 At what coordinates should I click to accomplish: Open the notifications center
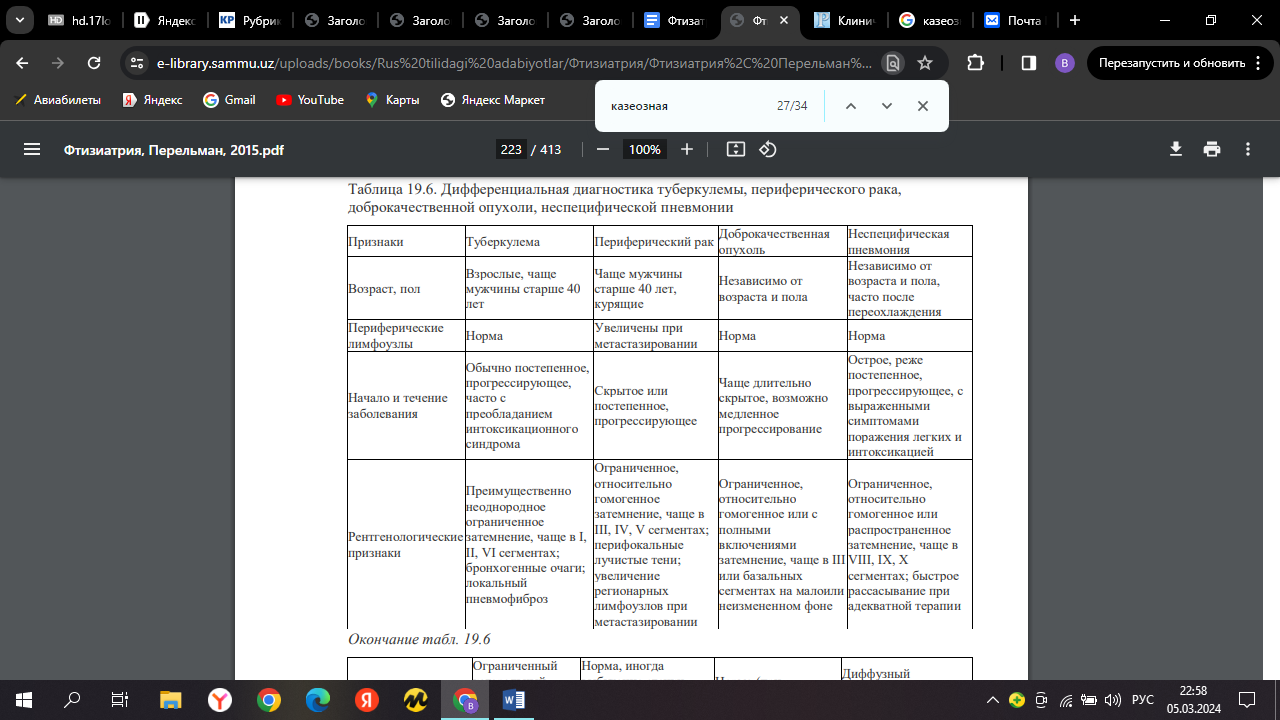coord(1247,700)
